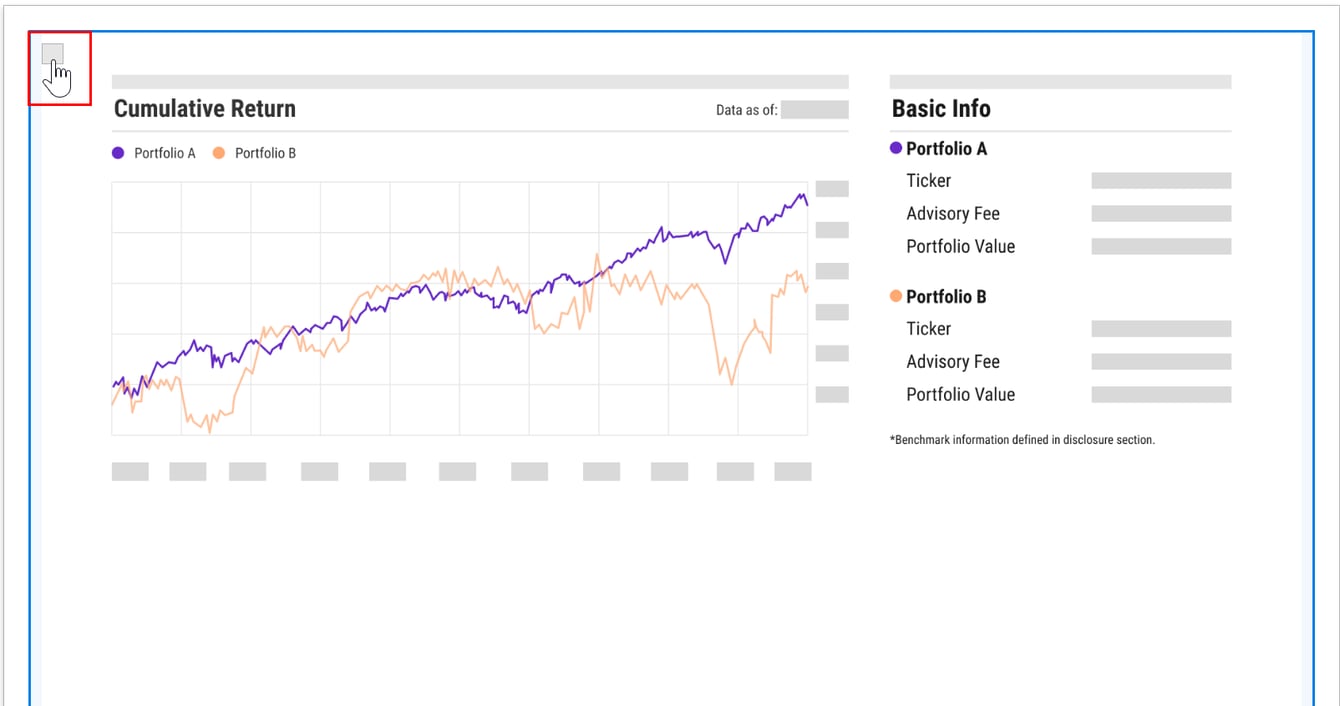
Task: Tick the grey checkbox in the page corner
Action: 53,54
